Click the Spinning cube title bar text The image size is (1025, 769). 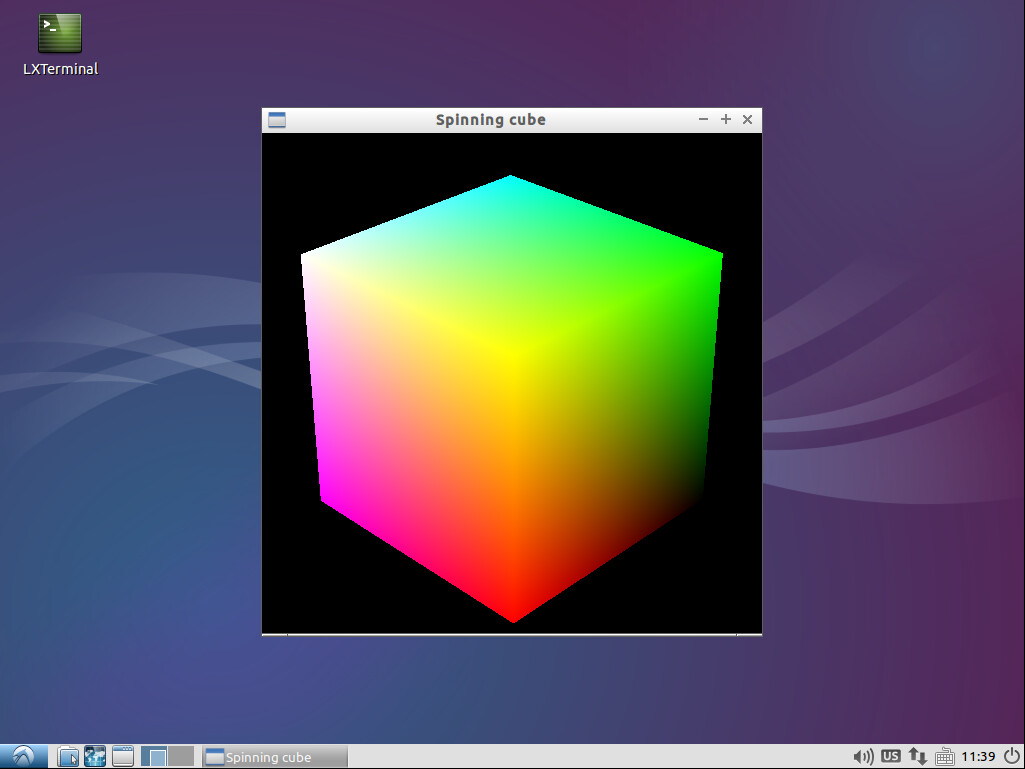(x=491, y=119)
